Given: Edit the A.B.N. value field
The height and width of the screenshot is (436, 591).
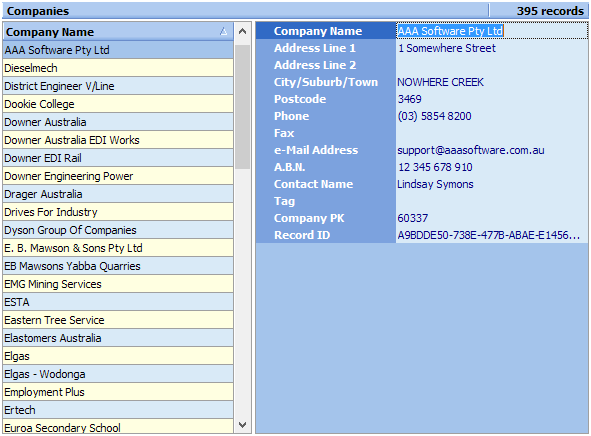Looking at the screenshot, I should coord(492,167).
